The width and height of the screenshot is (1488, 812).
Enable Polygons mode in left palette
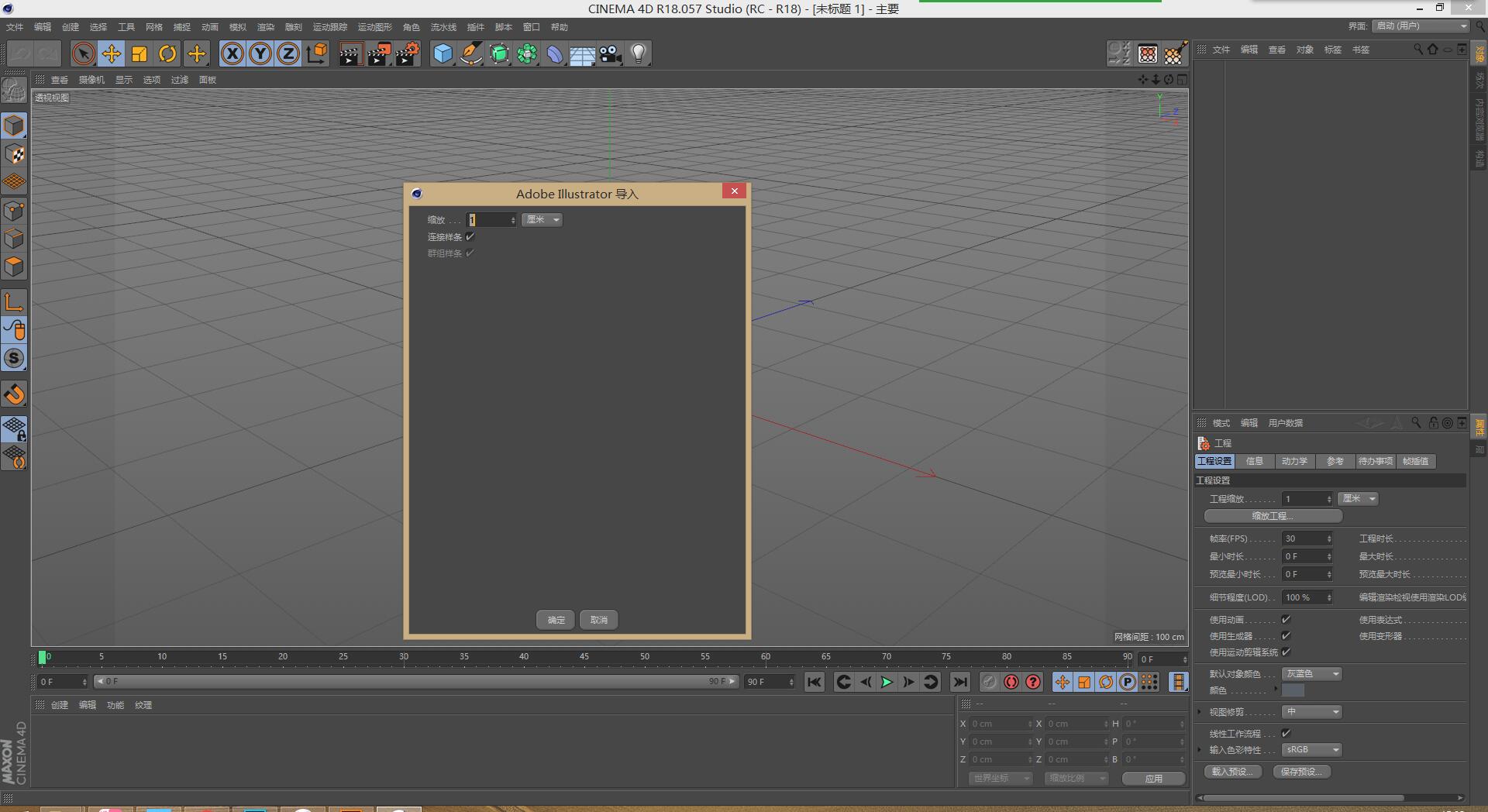click(x=14, y=267)
